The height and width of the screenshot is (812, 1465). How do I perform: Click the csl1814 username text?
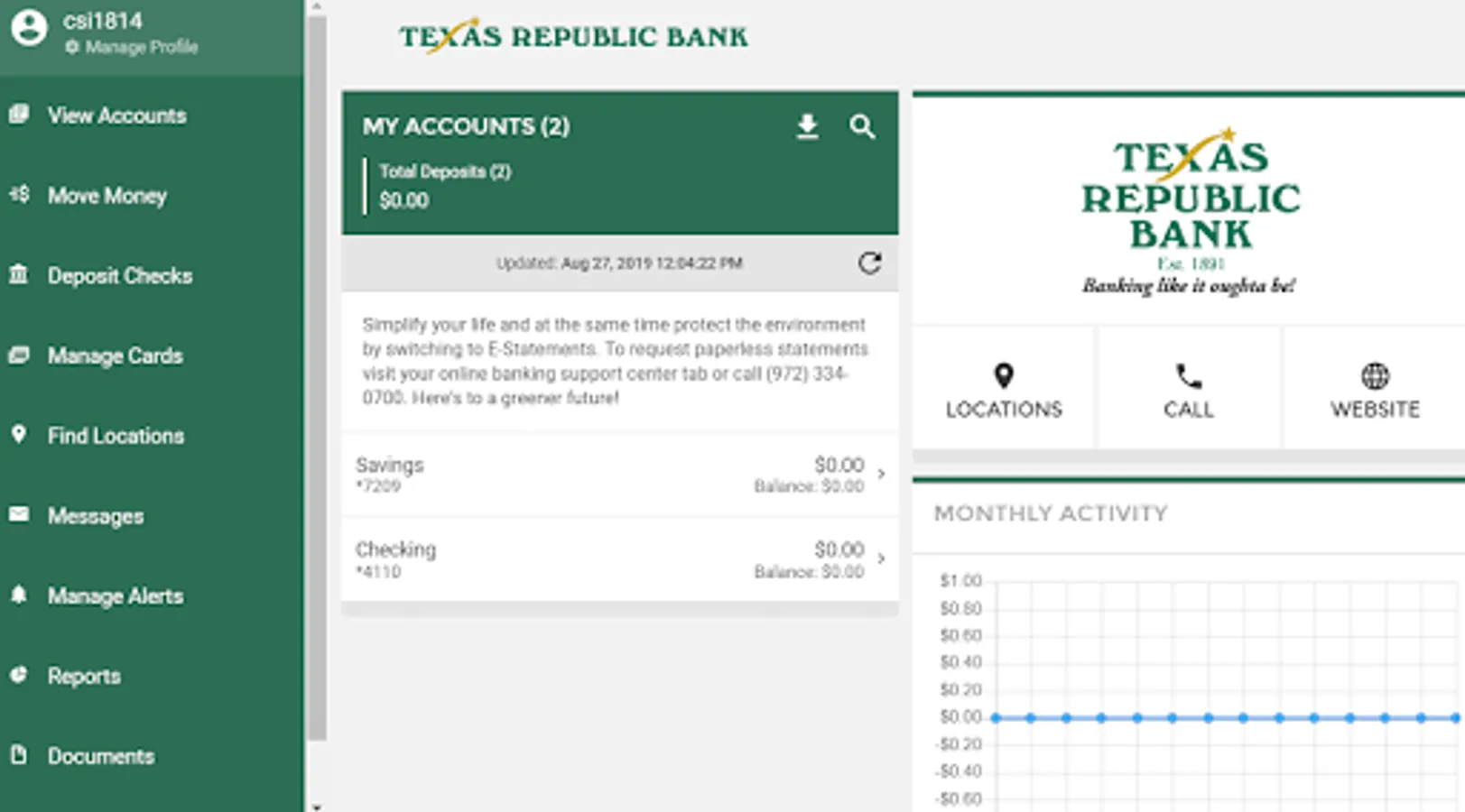pos(102,21)
